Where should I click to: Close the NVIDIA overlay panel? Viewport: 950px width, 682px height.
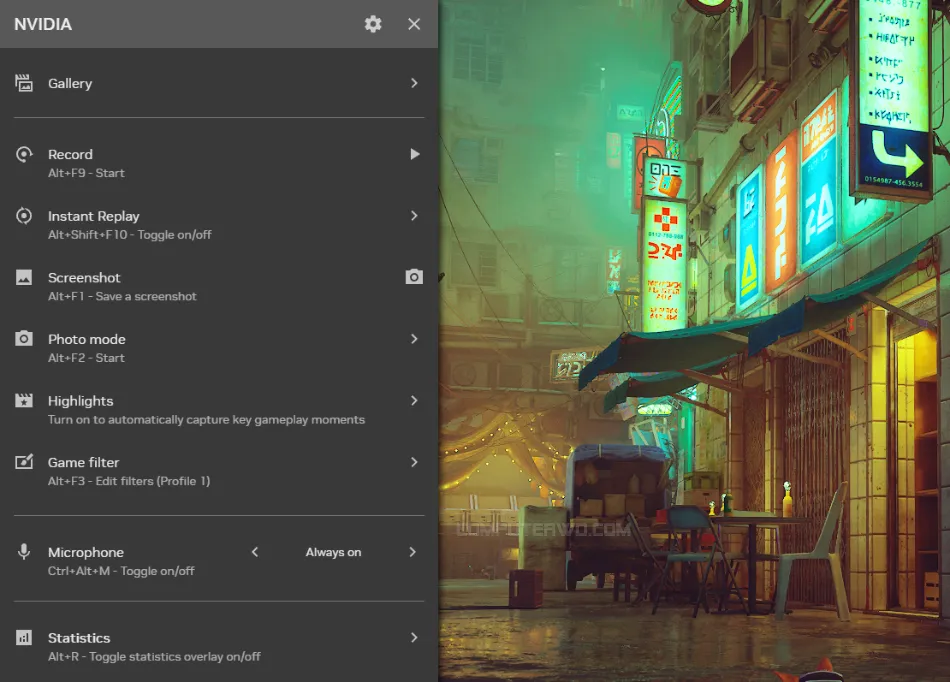pos(414,24)
